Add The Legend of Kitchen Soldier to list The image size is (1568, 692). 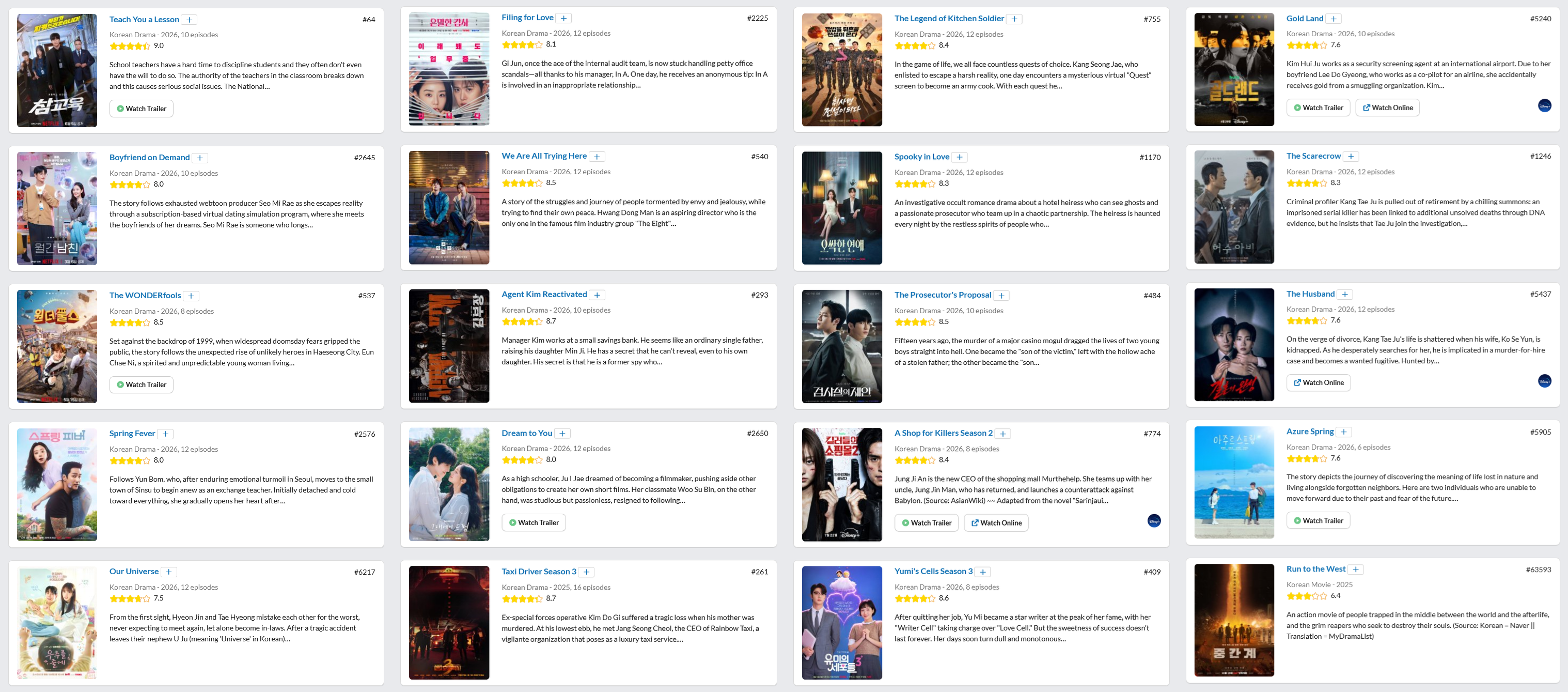[x=1015, y=20]
